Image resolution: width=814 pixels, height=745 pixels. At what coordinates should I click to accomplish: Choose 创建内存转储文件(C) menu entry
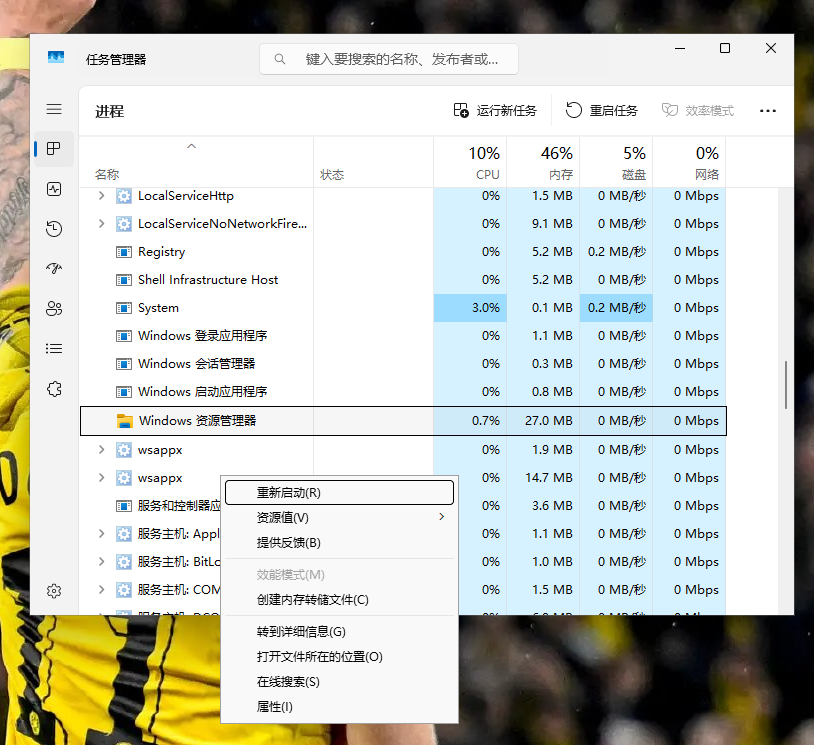click(340, 600)
